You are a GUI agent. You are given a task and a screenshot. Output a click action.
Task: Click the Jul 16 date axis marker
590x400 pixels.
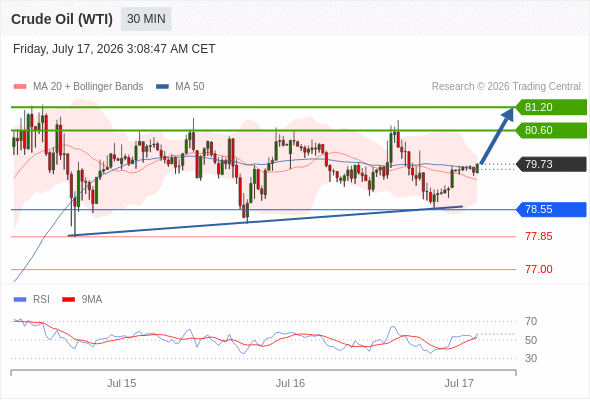290,383
